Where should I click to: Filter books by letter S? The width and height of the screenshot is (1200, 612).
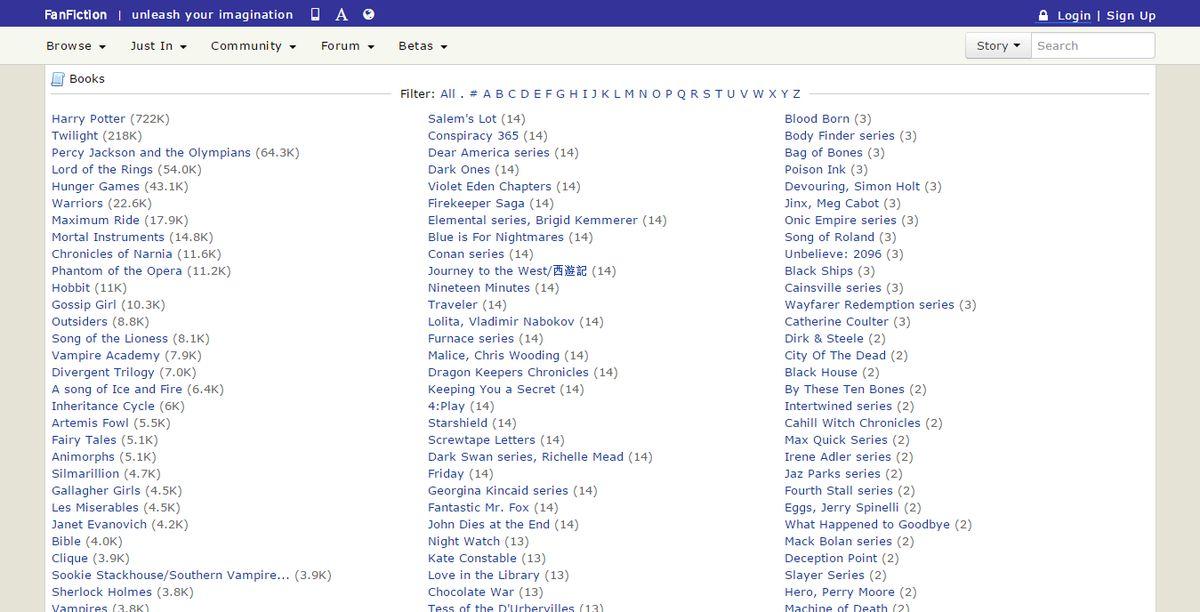[x=706, y=94]
